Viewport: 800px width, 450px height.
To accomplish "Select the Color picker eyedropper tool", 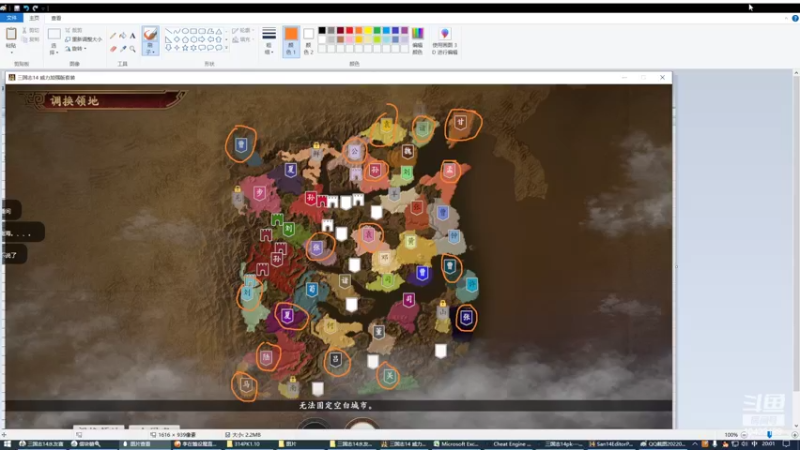I will 123,49.
